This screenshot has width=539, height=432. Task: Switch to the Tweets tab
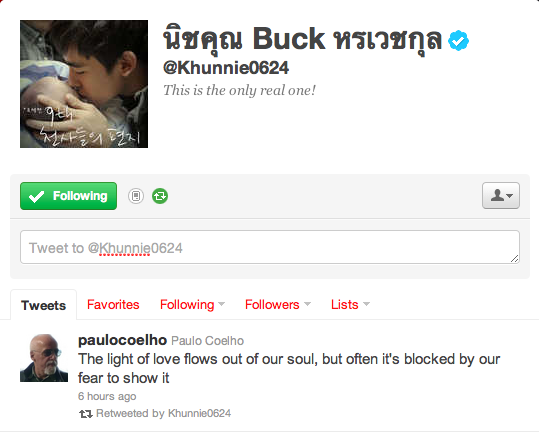click(x=43, y=305)
